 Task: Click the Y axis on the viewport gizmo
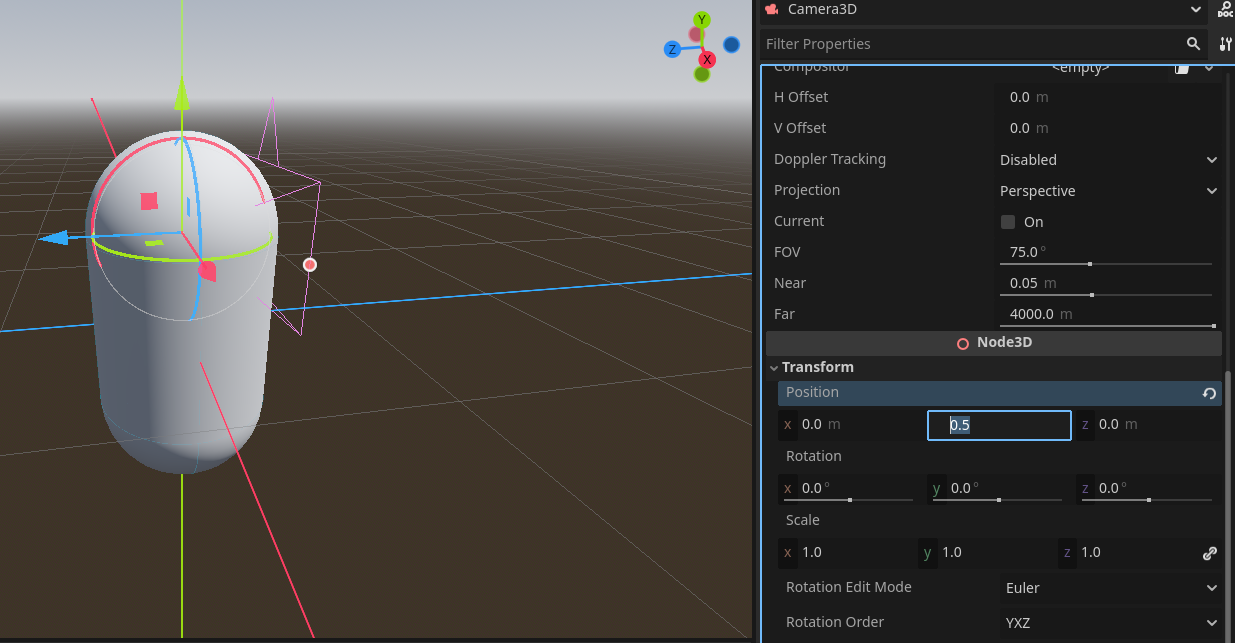coord(700,19)
